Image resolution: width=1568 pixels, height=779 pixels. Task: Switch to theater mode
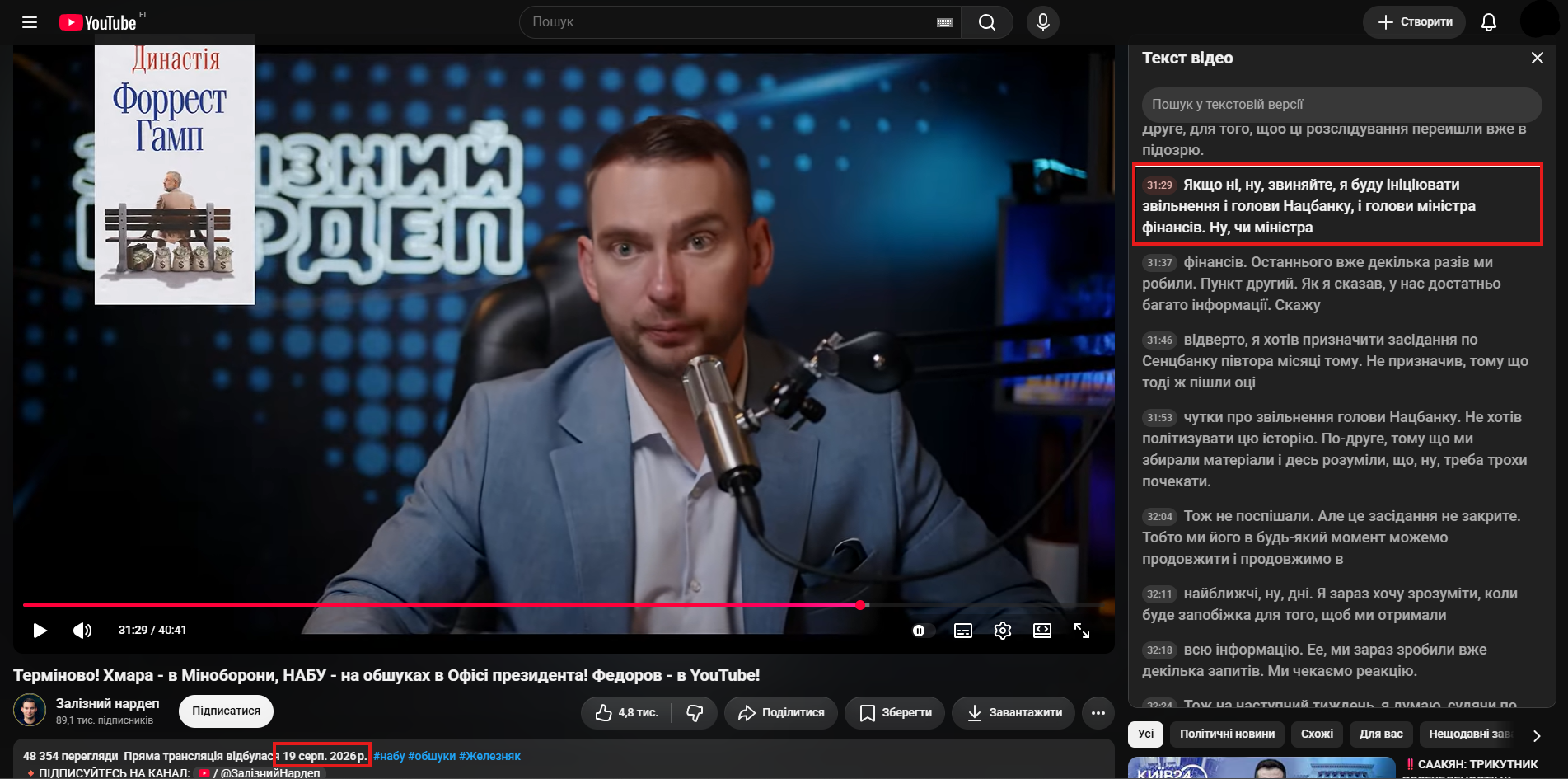tap(1041, 631)
